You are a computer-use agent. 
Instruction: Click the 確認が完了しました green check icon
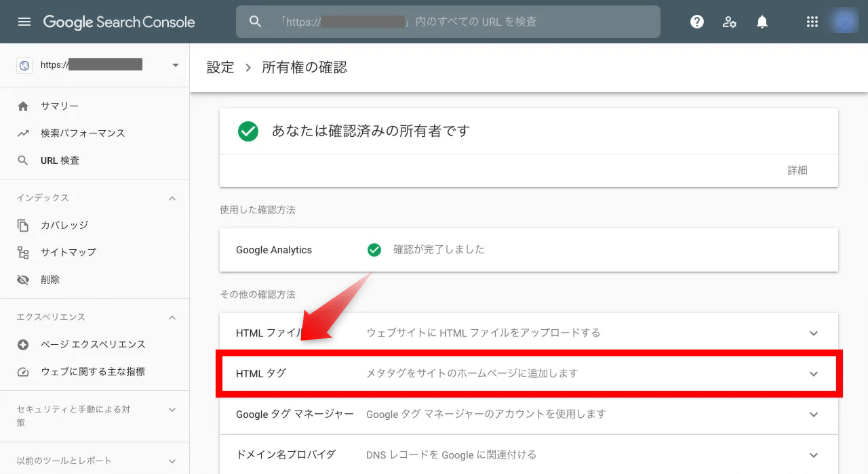click(374, 250)
